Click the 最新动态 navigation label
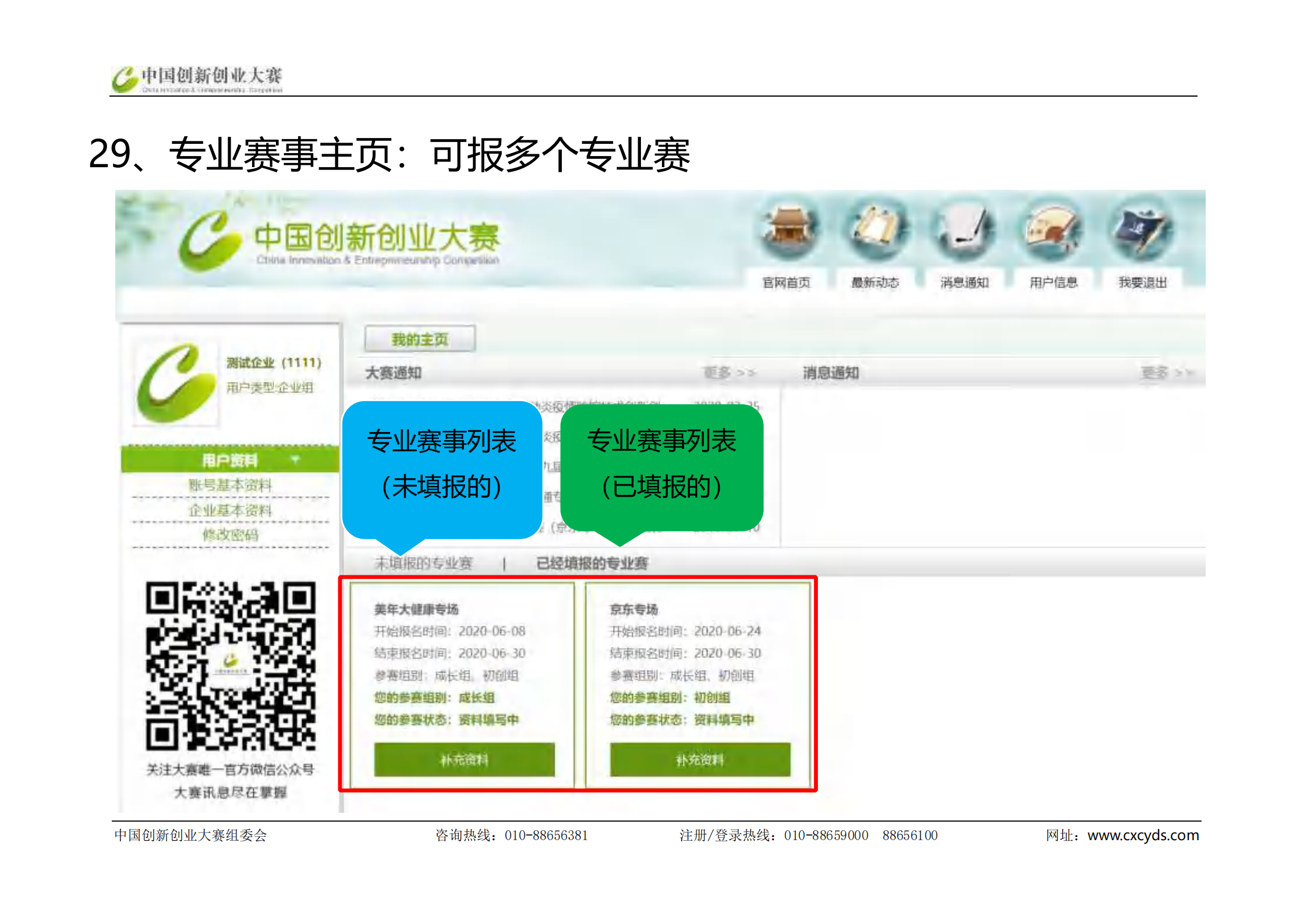 pyautogui.click(x=875, y=283)
